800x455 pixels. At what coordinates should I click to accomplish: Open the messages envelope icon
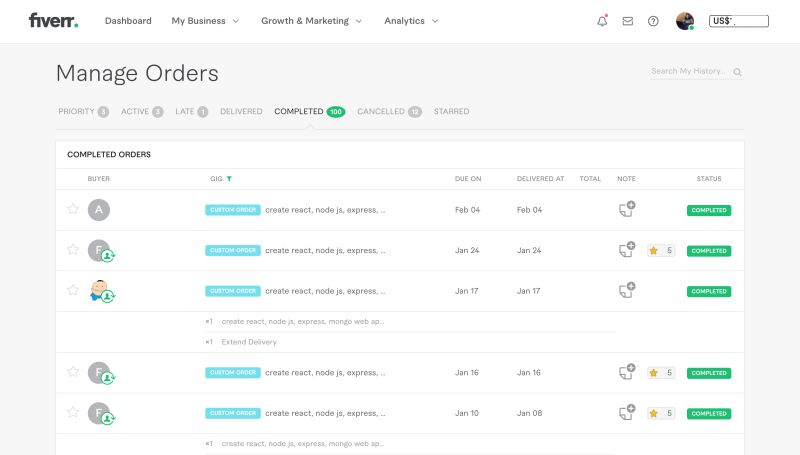[x=628, y=21]
